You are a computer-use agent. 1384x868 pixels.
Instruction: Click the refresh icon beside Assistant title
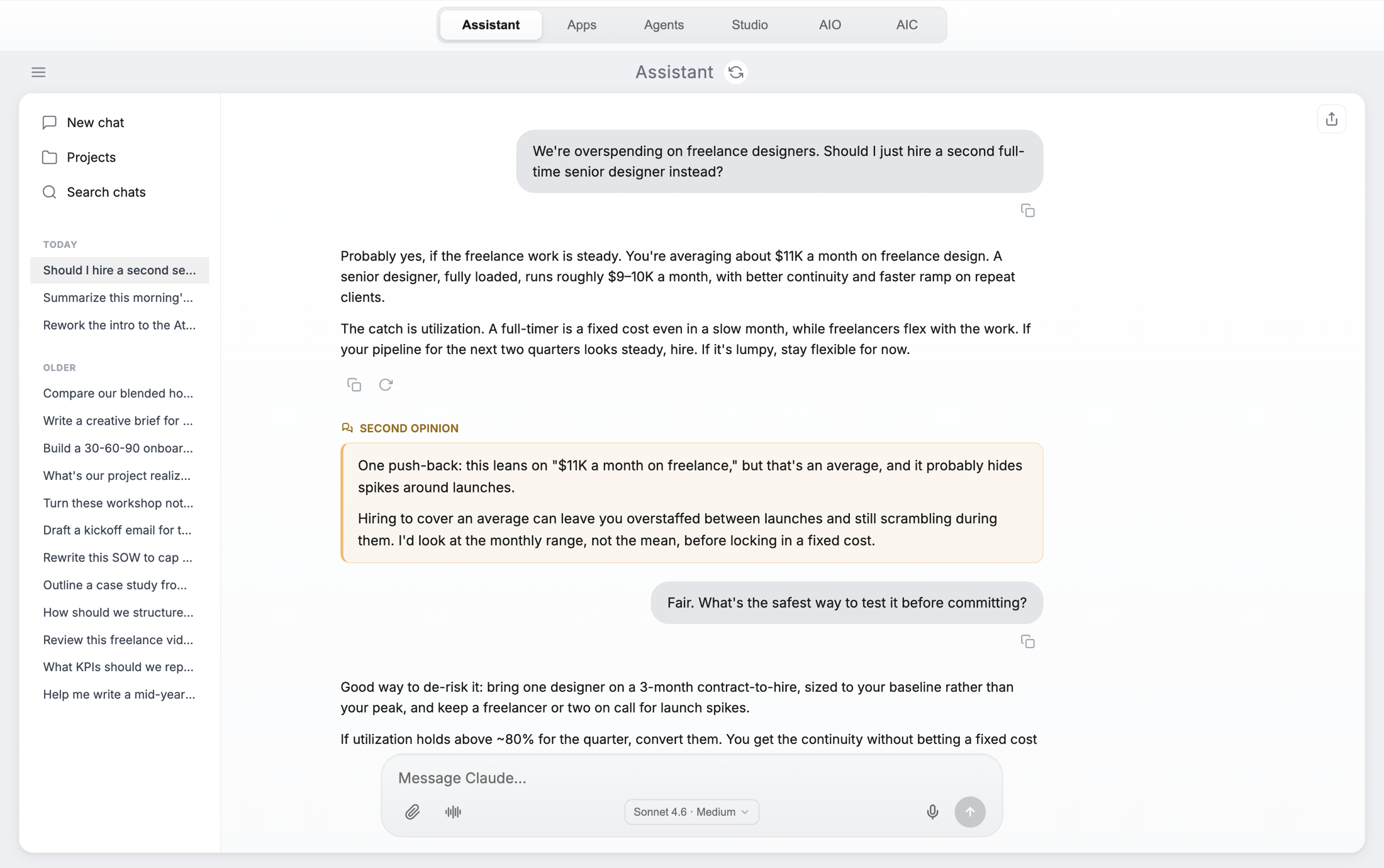click(735, 72)
